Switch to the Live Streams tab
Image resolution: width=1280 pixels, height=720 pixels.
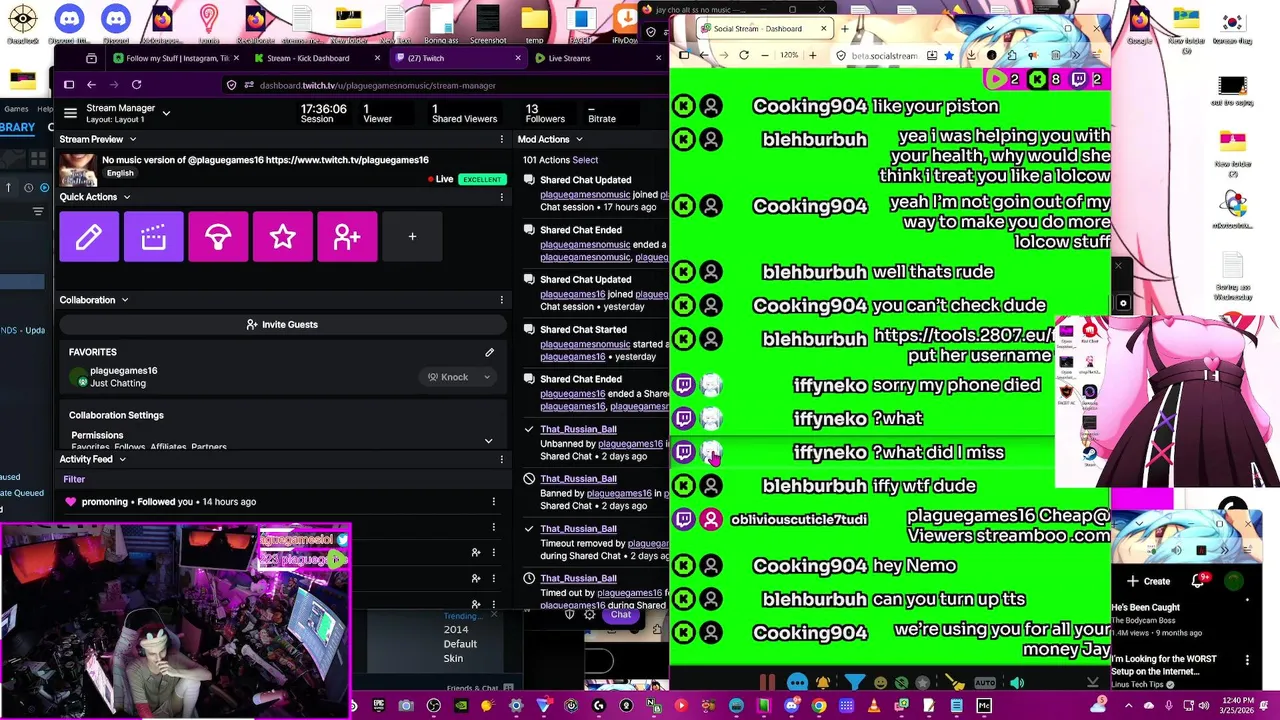(597, 58)
